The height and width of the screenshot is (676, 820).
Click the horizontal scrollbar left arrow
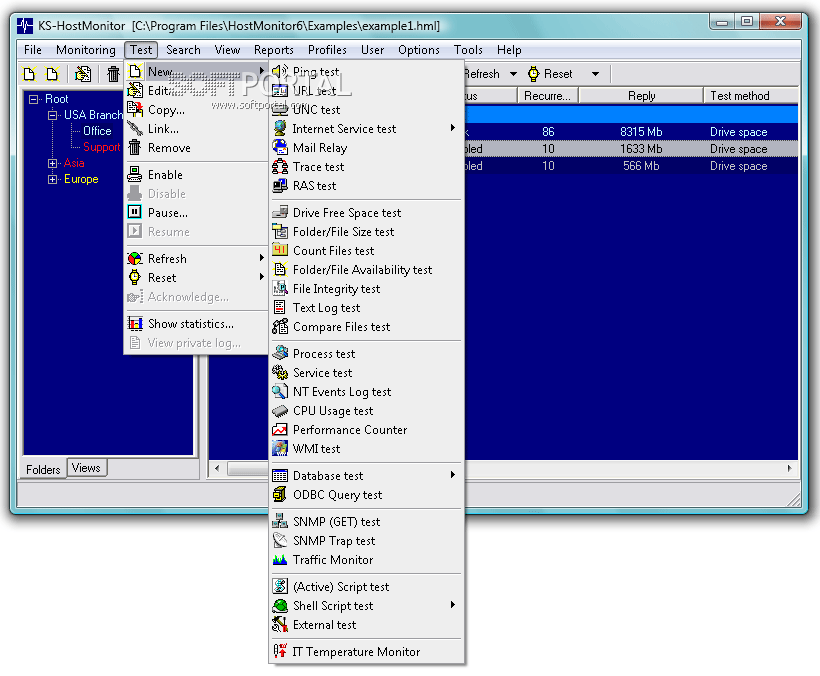(218, 468)
